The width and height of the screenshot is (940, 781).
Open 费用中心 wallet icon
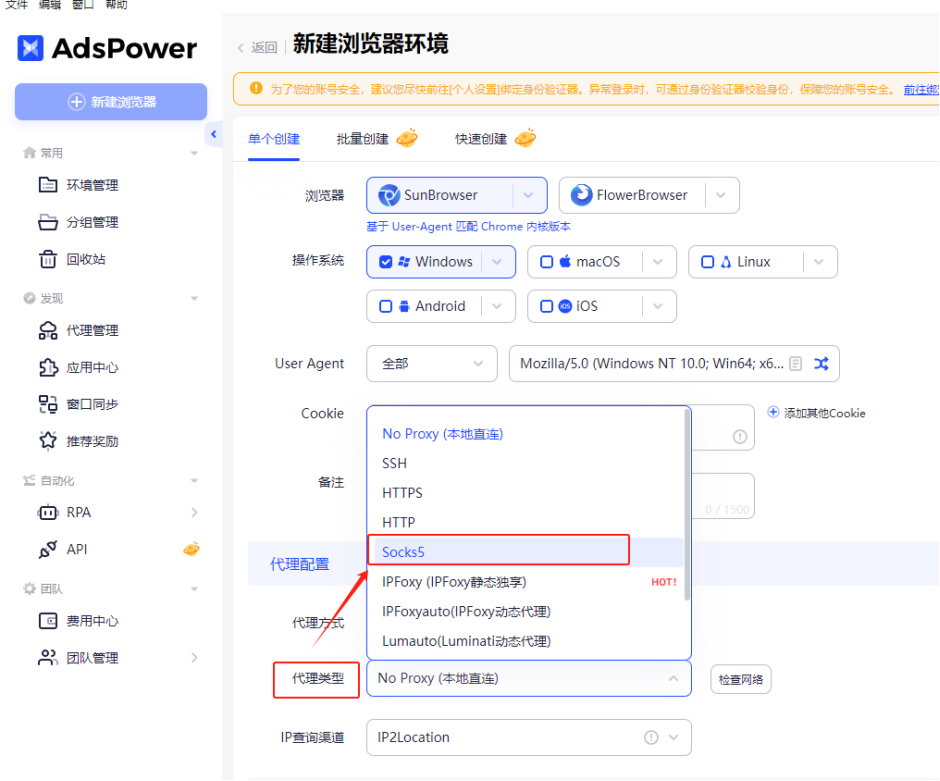click(x=48, y=621)
